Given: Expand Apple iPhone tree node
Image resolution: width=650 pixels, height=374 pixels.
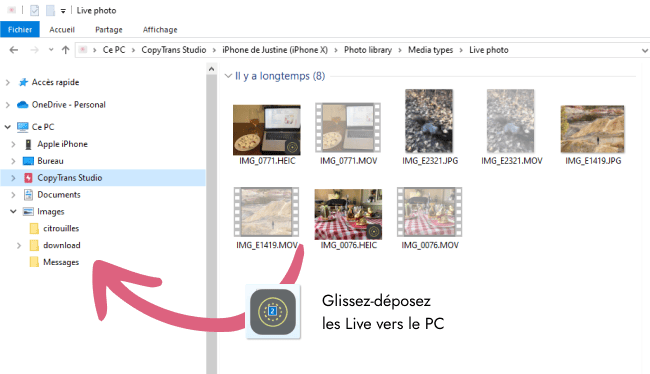Looking at the screenshot, I should click(13, 144).
